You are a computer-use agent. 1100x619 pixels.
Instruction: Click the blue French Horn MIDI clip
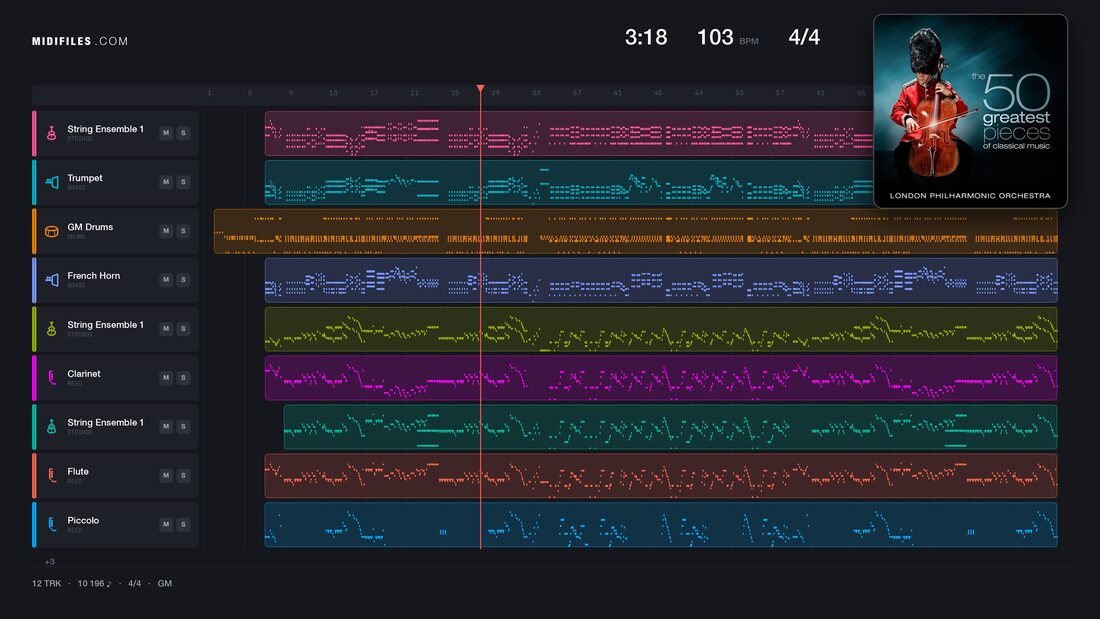(661, 280)
